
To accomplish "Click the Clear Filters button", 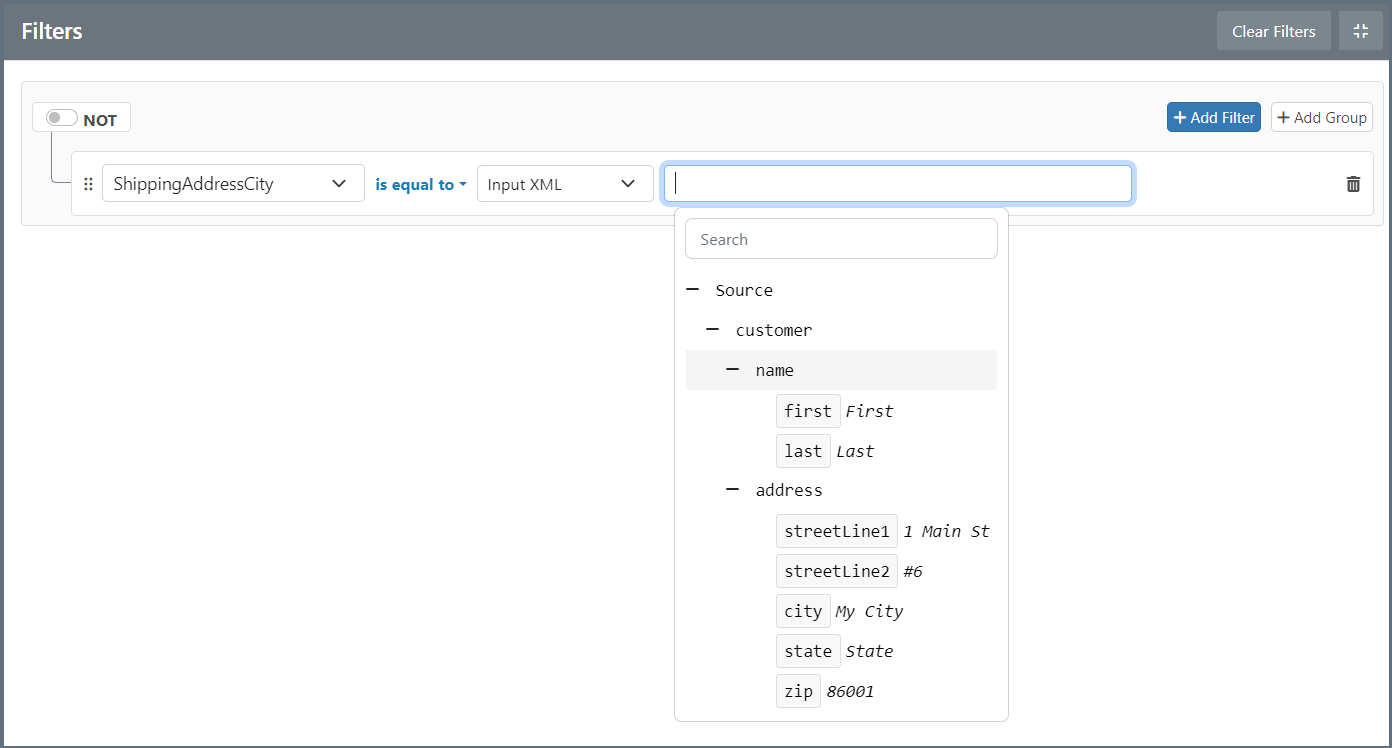I will 1273,31.
